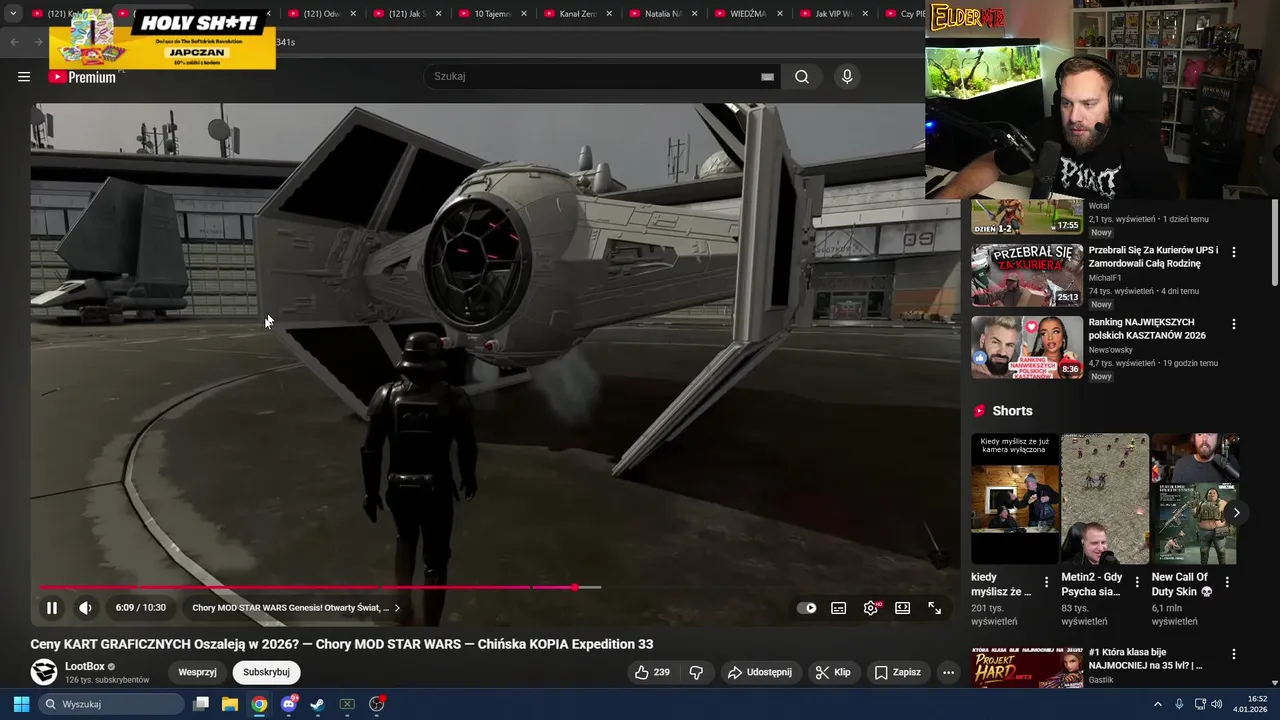Start voice search with the microphone icon
The height and width of the screenshot is (720, 1280).
(847, 77)
